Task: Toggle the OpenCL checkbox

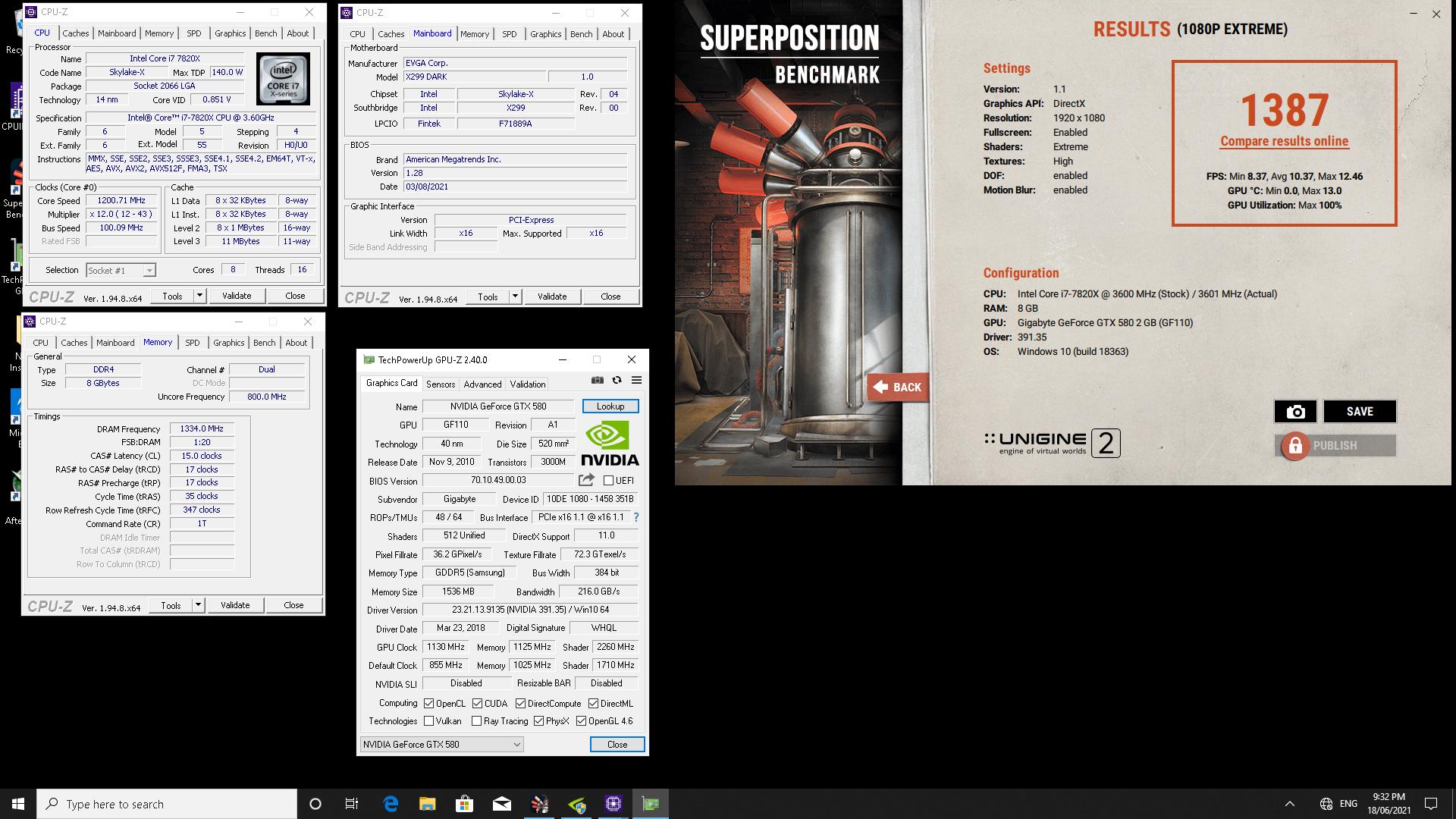Action: pyautogui.click(x=429, y=704)
